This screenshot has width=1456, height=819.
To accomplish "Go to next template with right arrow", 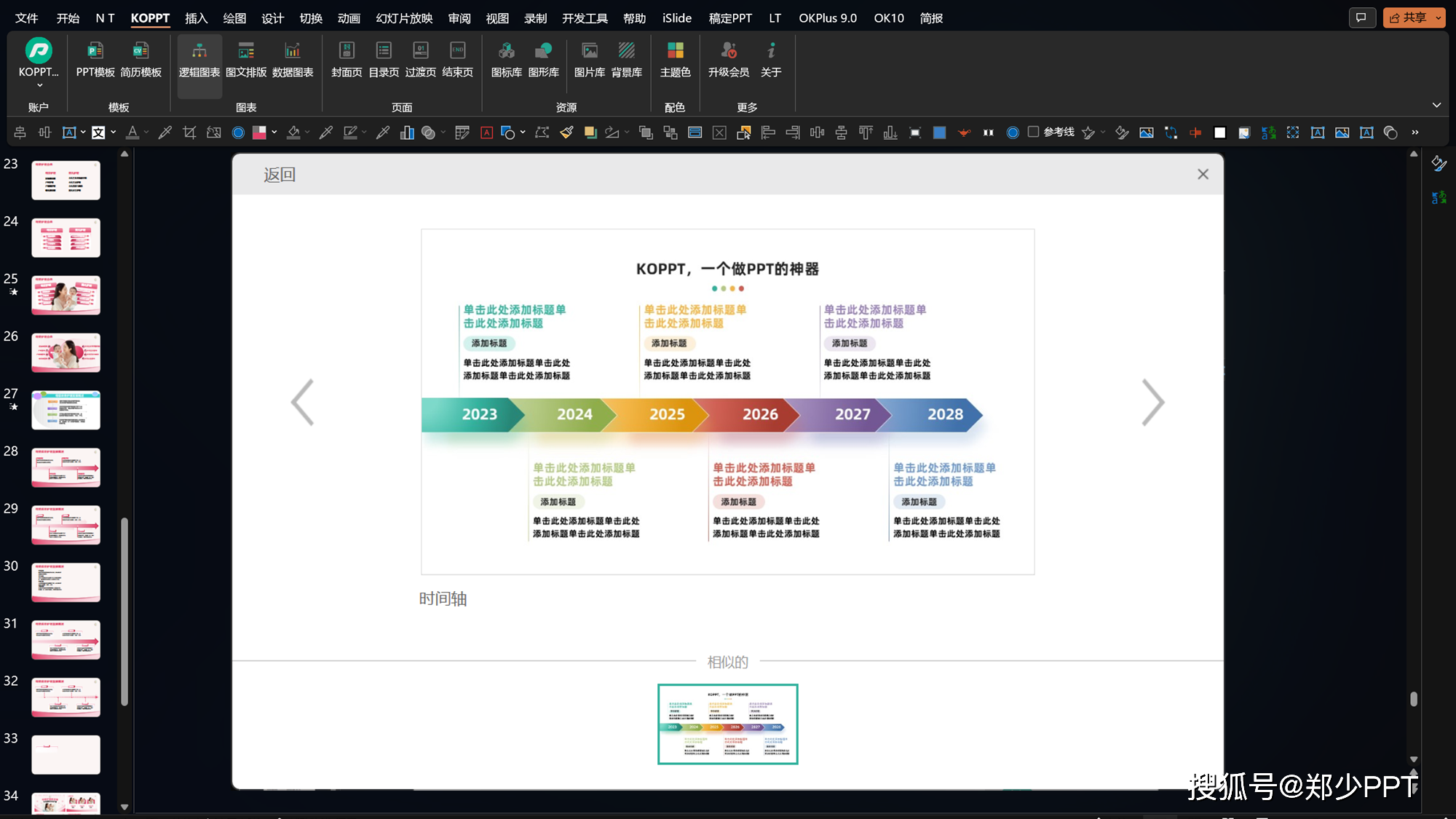I will pos(1153,402).
